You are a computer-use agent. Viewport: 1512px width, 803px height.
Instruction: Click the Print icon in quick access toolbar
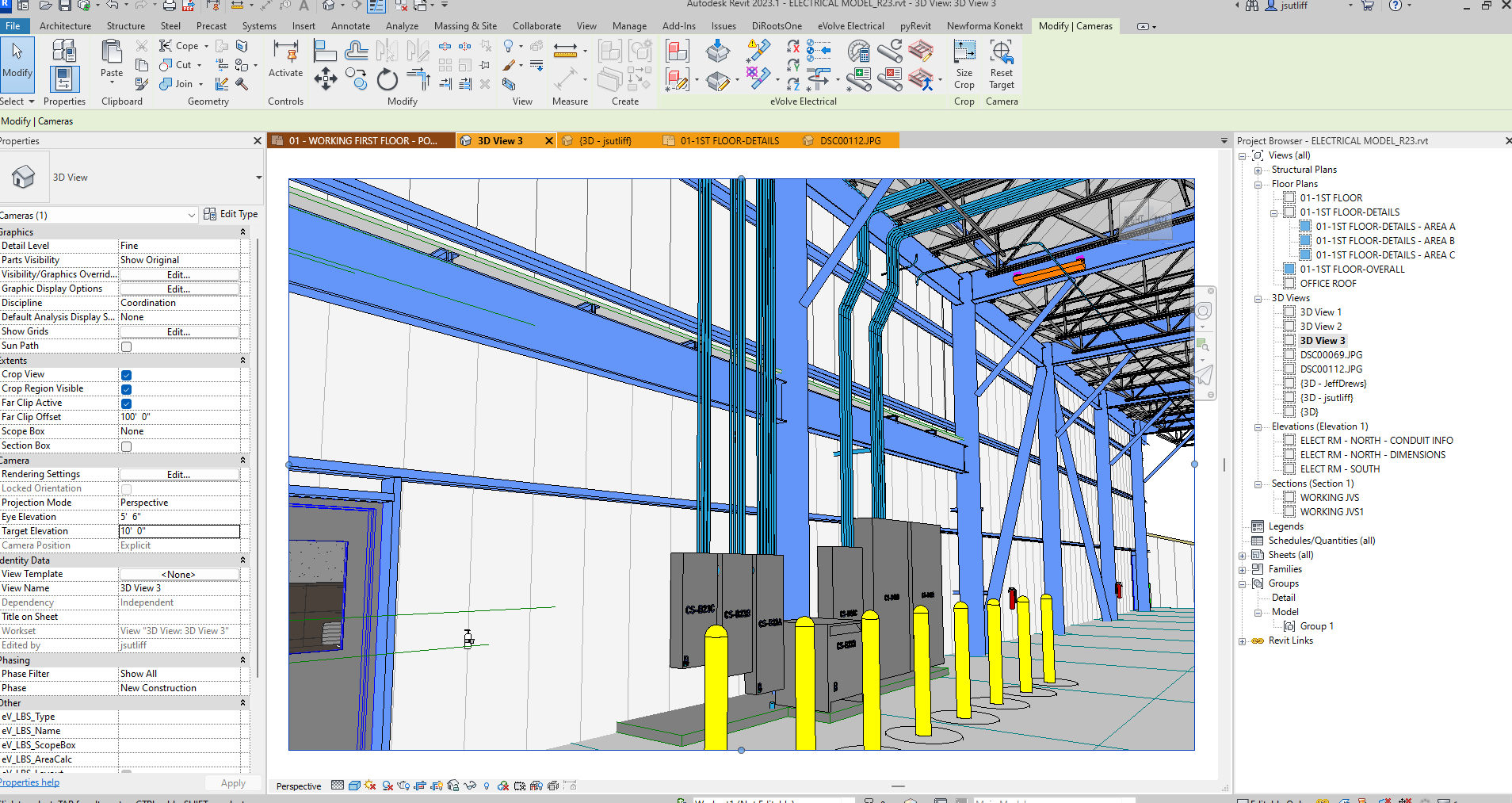coord(169,6)
